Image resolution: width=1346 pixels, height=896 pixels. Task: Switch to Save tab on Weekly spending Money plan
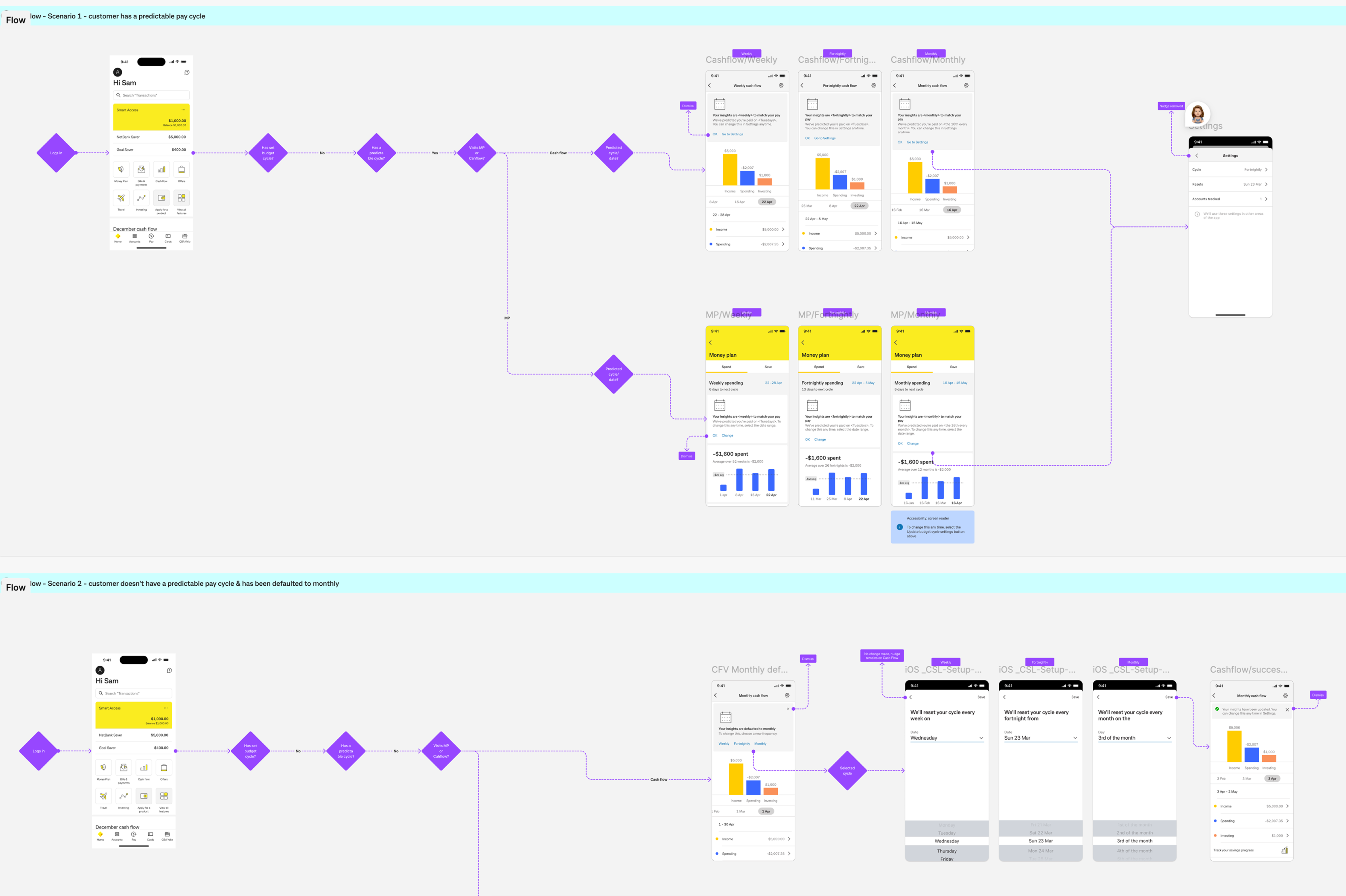[768, 367]
